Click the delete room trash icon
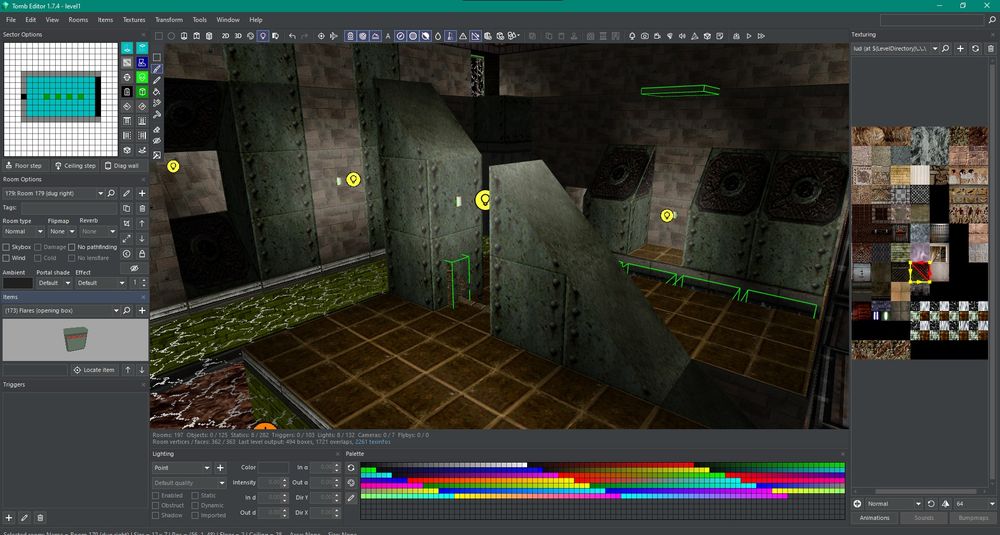This screenshot has width=1000, height=535. click(142, 208)
